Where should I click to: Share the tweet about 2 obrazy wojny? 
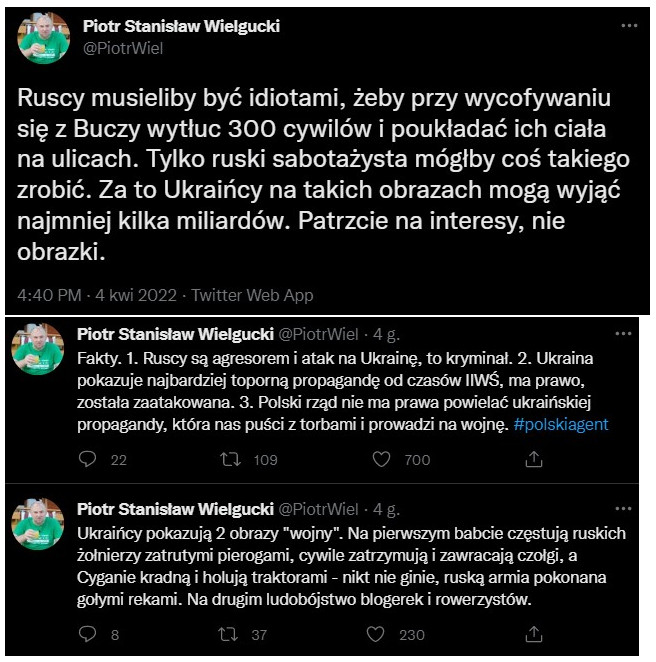[x=534, y=634]
